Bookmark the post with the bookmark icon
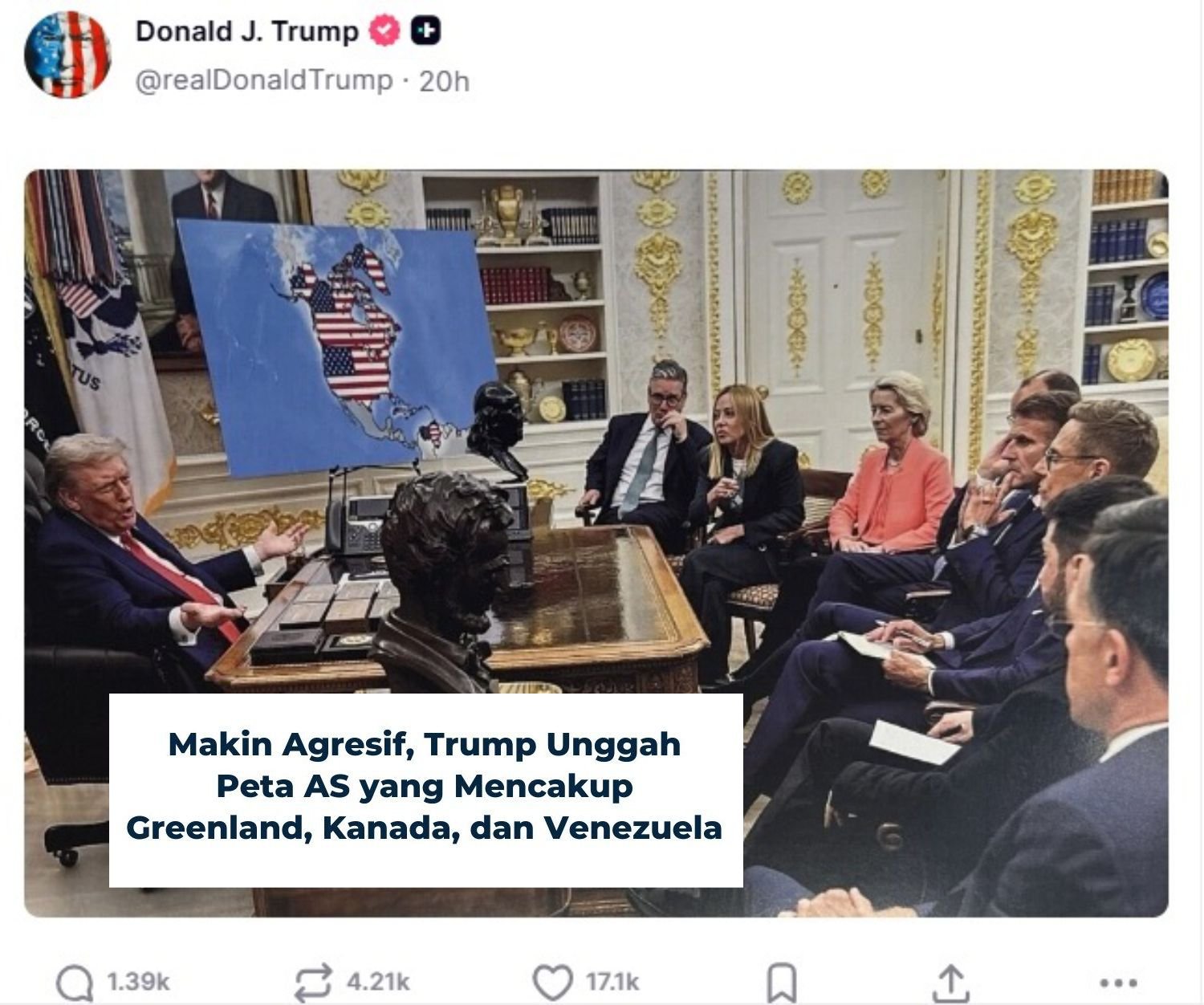Viewport: 1204px width, 1005px height. (x=782, y=983)
